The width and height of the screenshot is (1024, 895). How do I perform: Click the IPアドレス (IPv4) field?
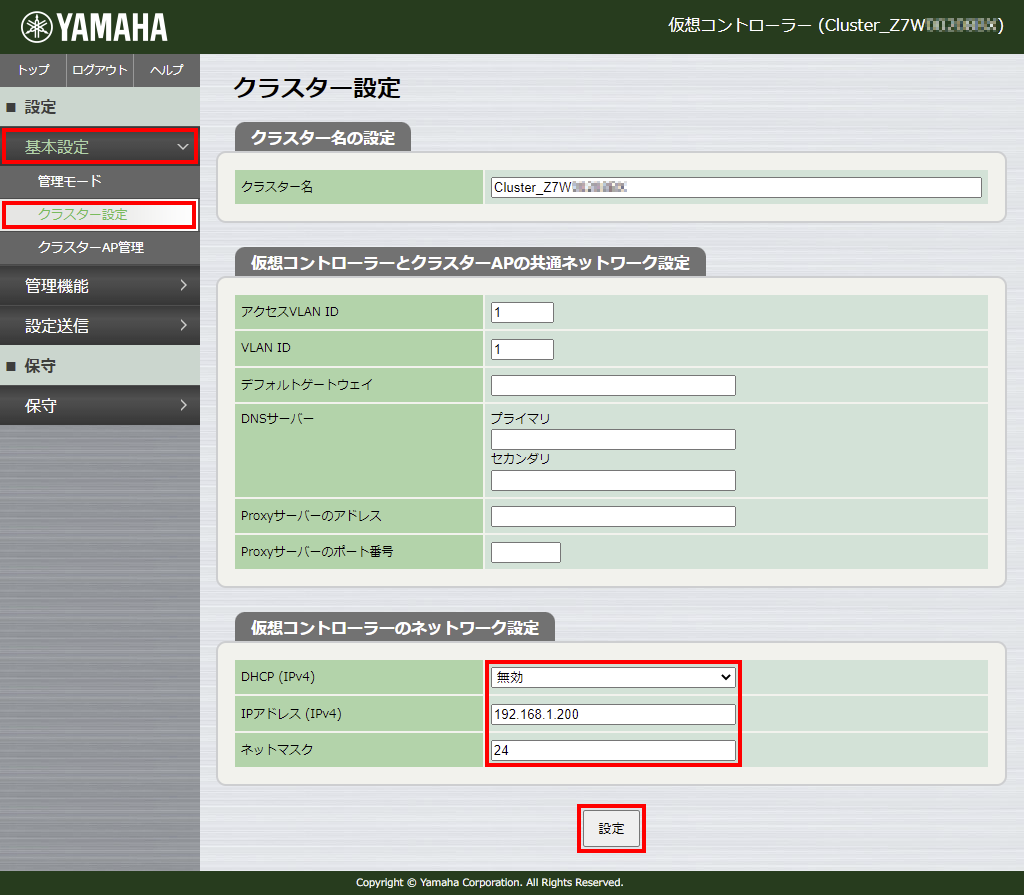click(613, 714)
